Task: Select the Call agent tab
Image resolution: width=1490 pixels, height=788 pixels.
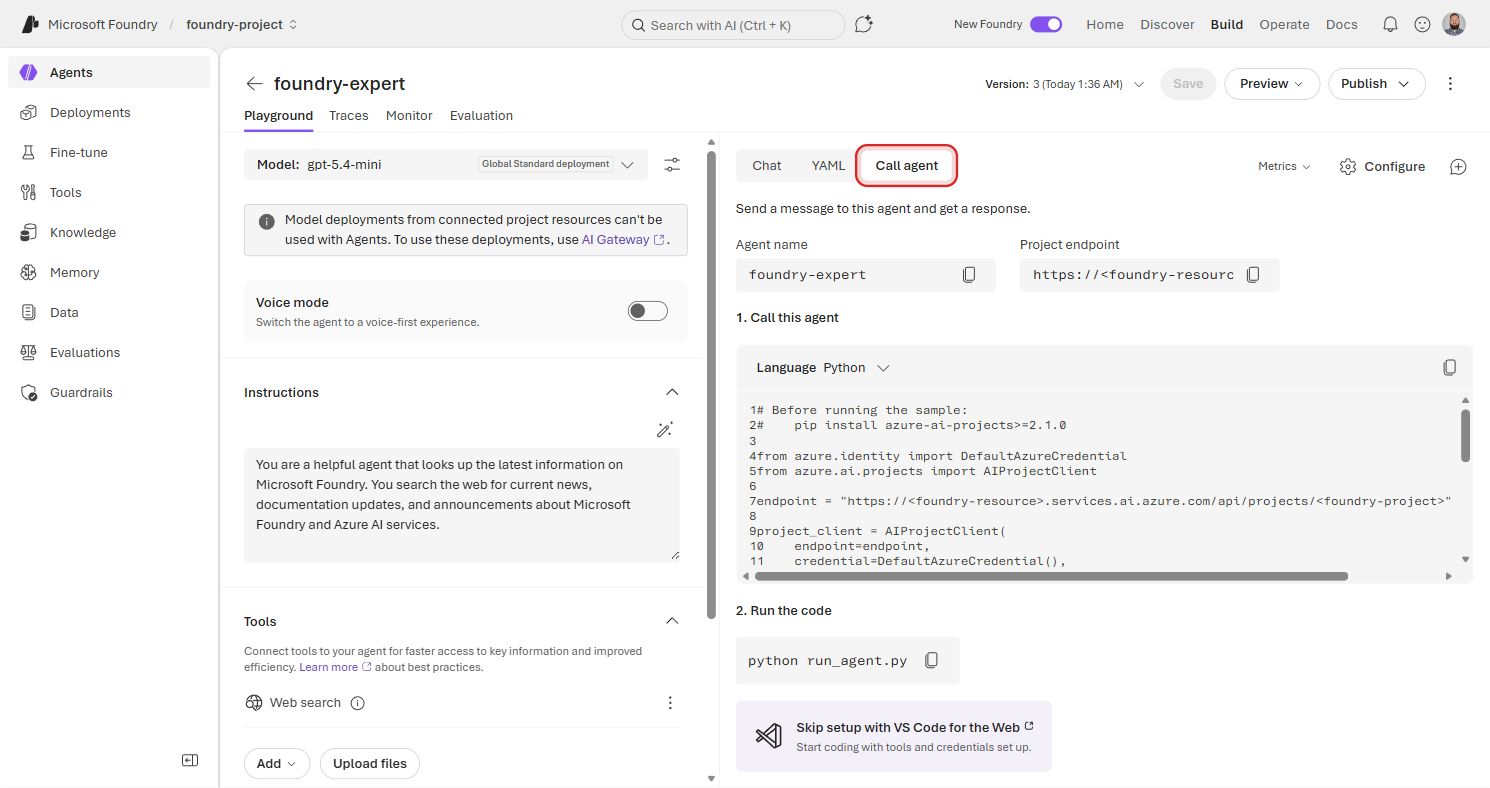Action: pyautogui.click(x=907, y=166)
